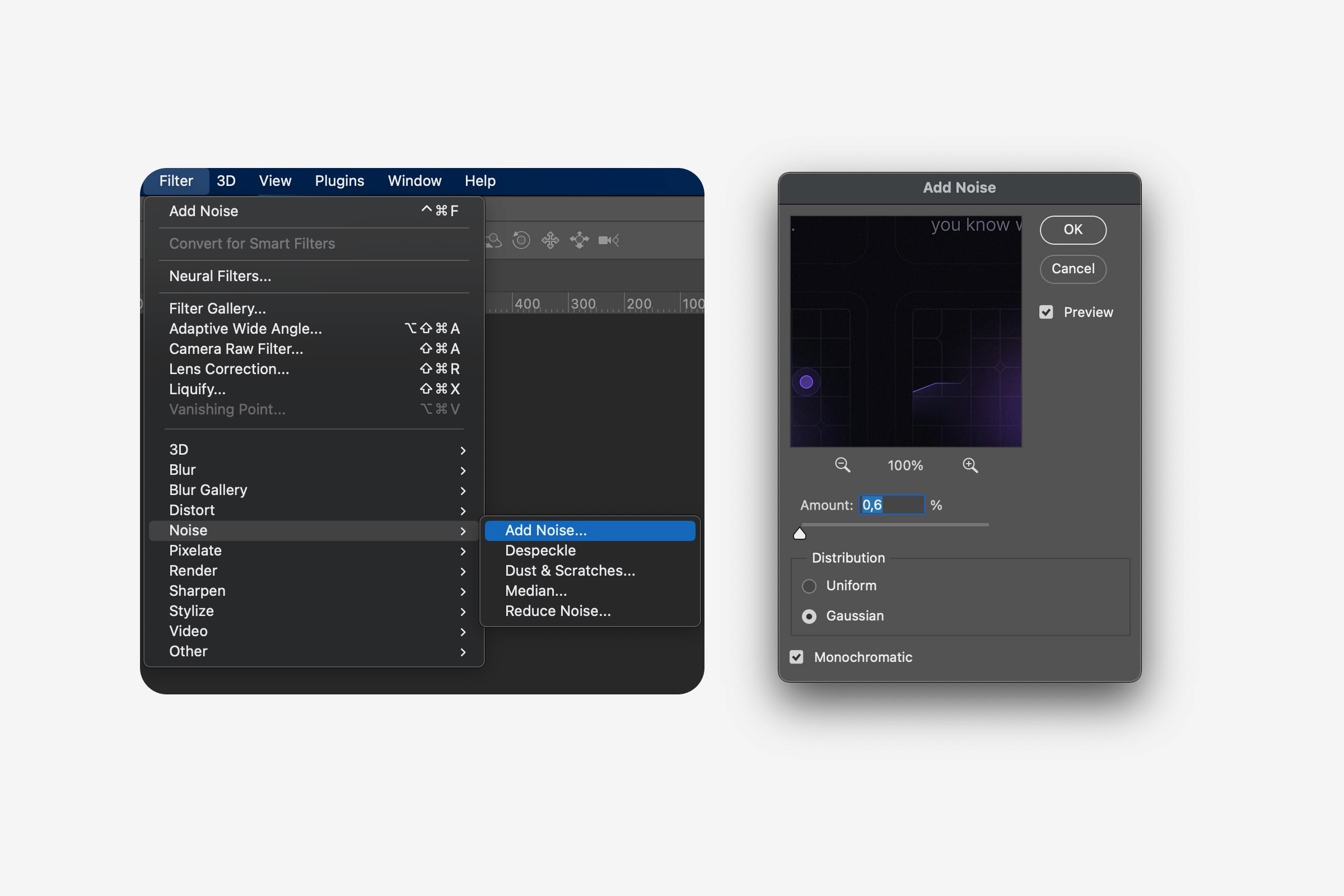The image size is (1344, 896).
Task: Zoom in the noise preview
Action: pos(970,465)
